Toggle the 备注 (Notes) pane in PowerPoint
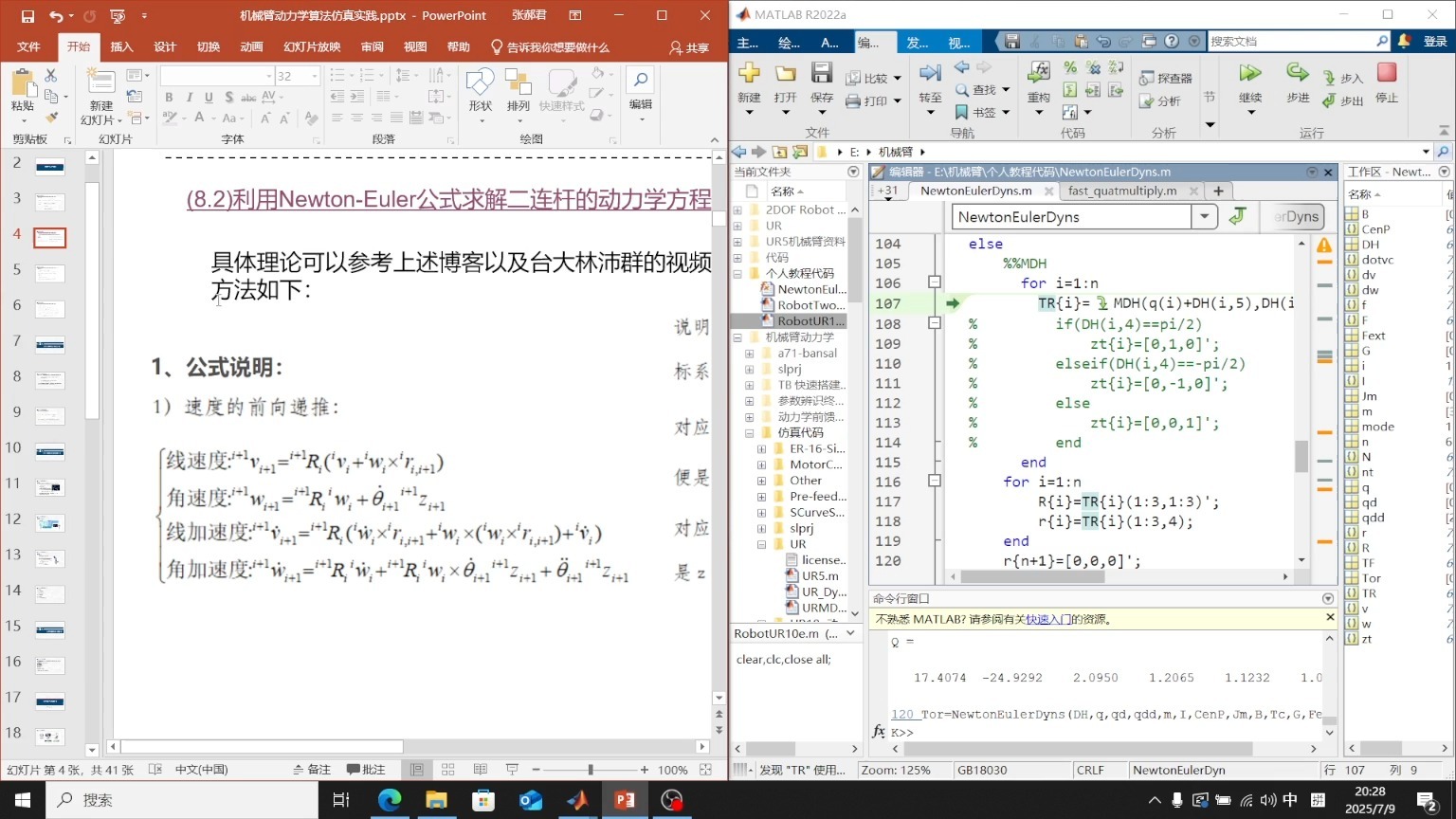The height and width of the screenshot is (819, 1456). click(x=312, y=770)
